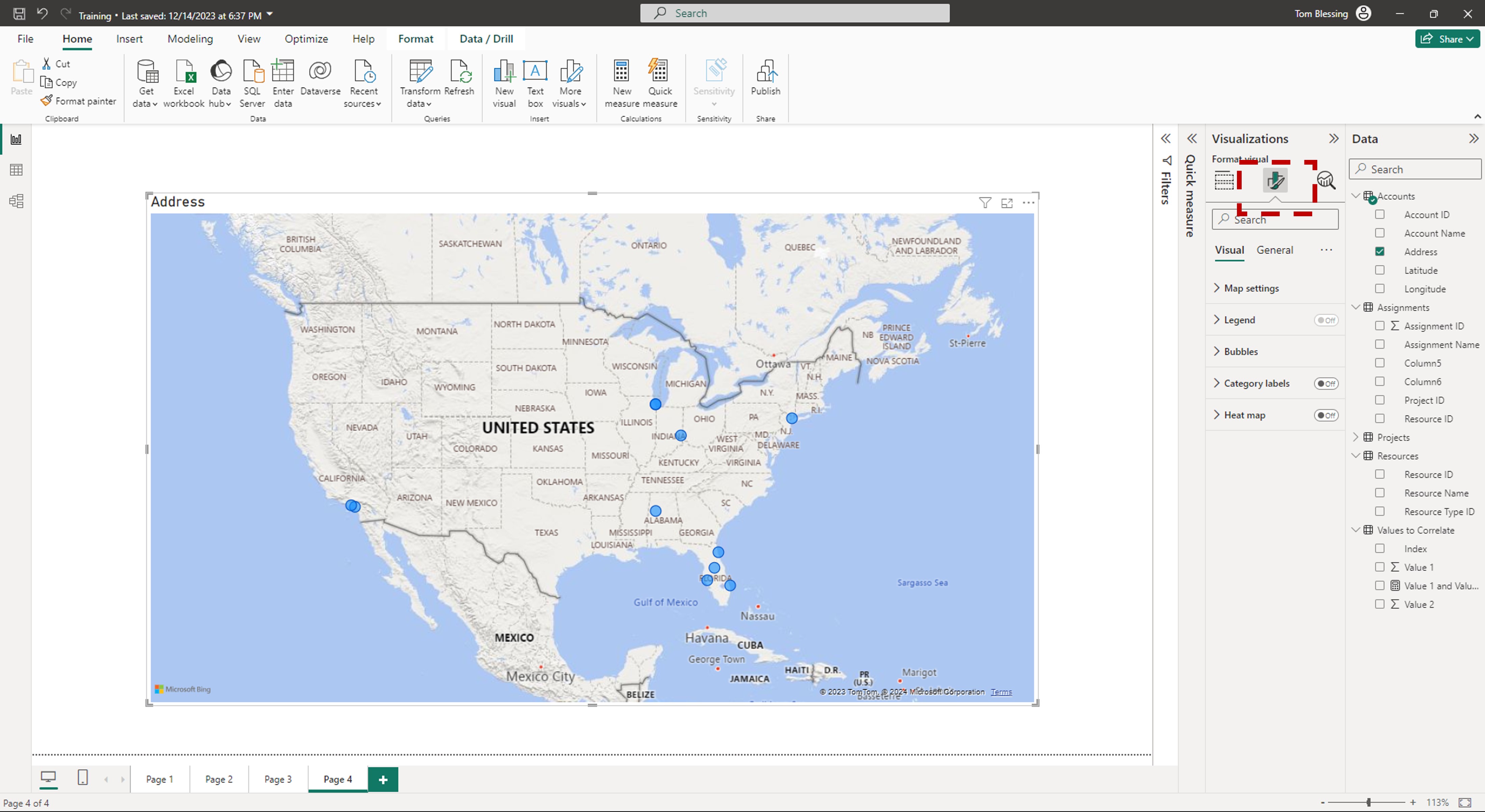Switch to the Modeling ribbon tab
Image resolution: width=1485 pixels, height=812 pixels.
[190, 38]
